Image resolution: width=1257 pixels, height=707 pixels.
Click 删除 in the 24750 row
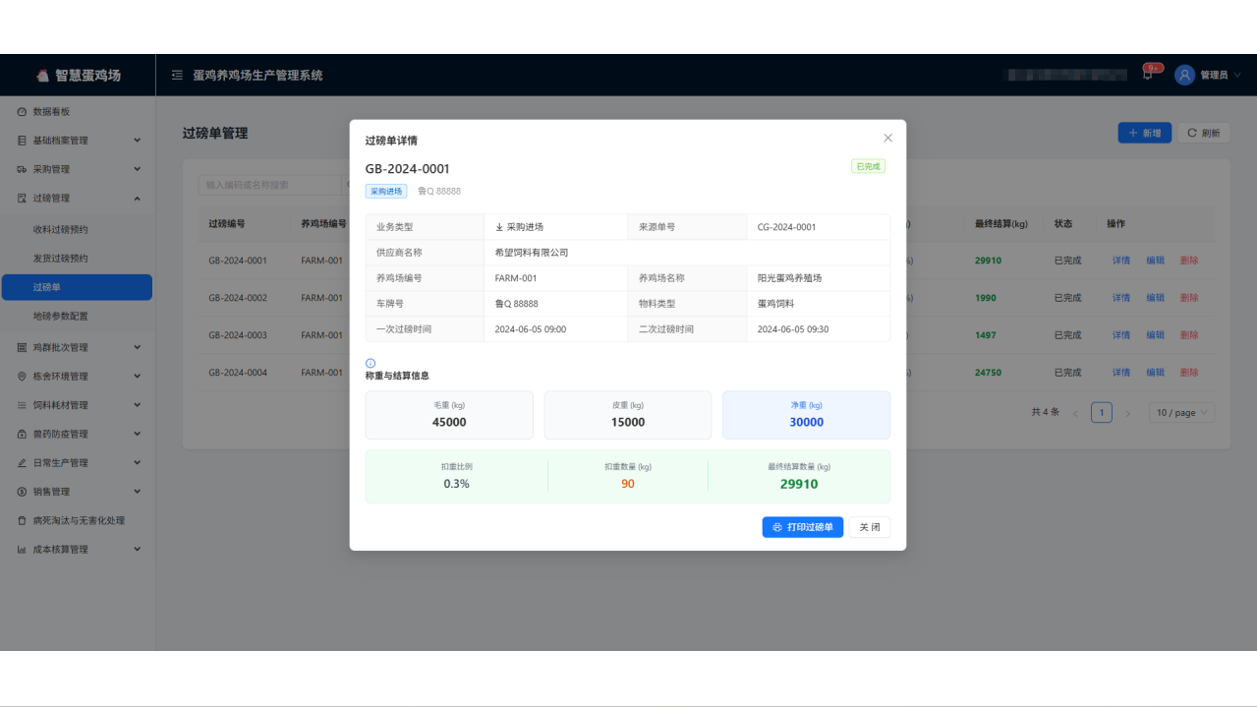[1188, 372]
